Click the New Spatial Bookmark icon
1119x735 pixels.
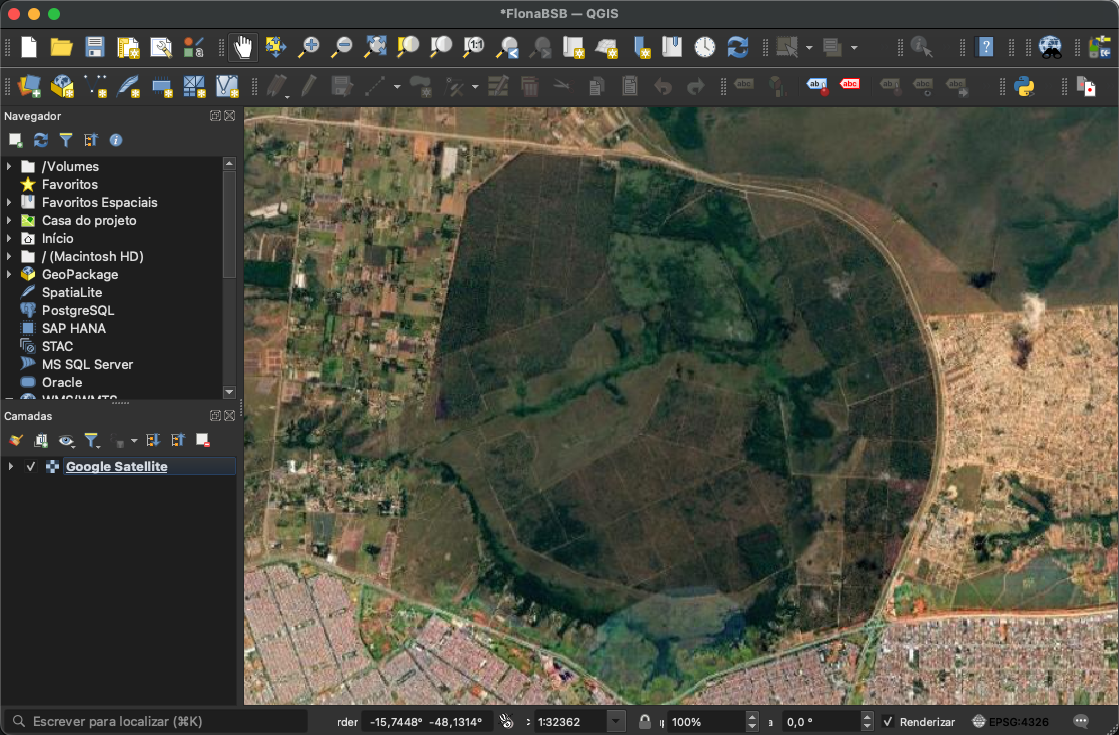640,47
